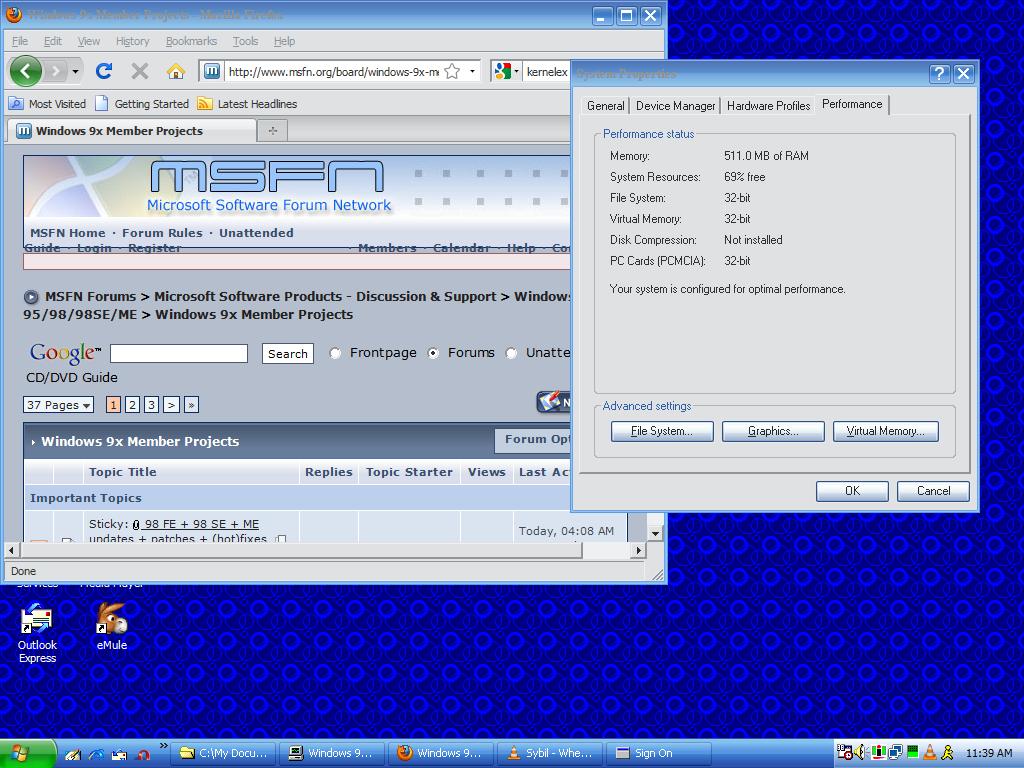Screen dimensions: 1024x768
Task: Open the Firefox Bookmarks menu
Action: click(x=191, y=41)
